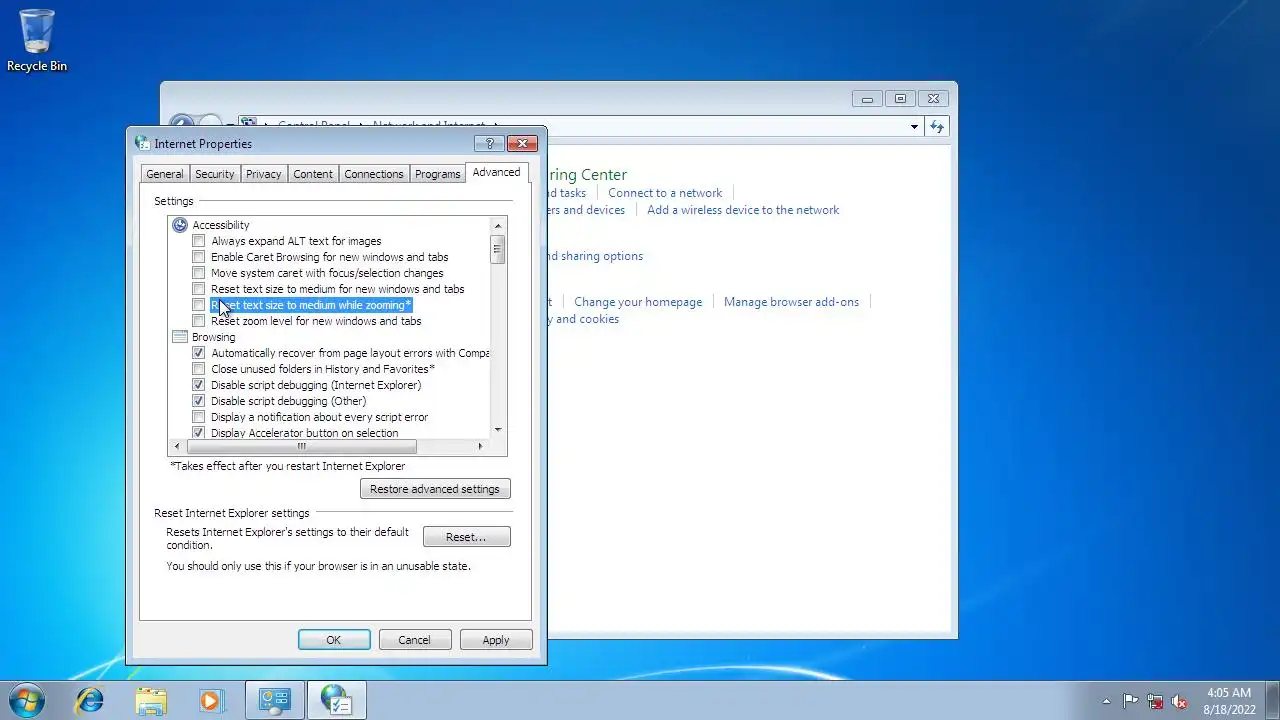Screen dimensions: 1280x720
Task: Click the Help question mark button in Internet Properties
Action: pyautogui.click(x=489, y=143)
